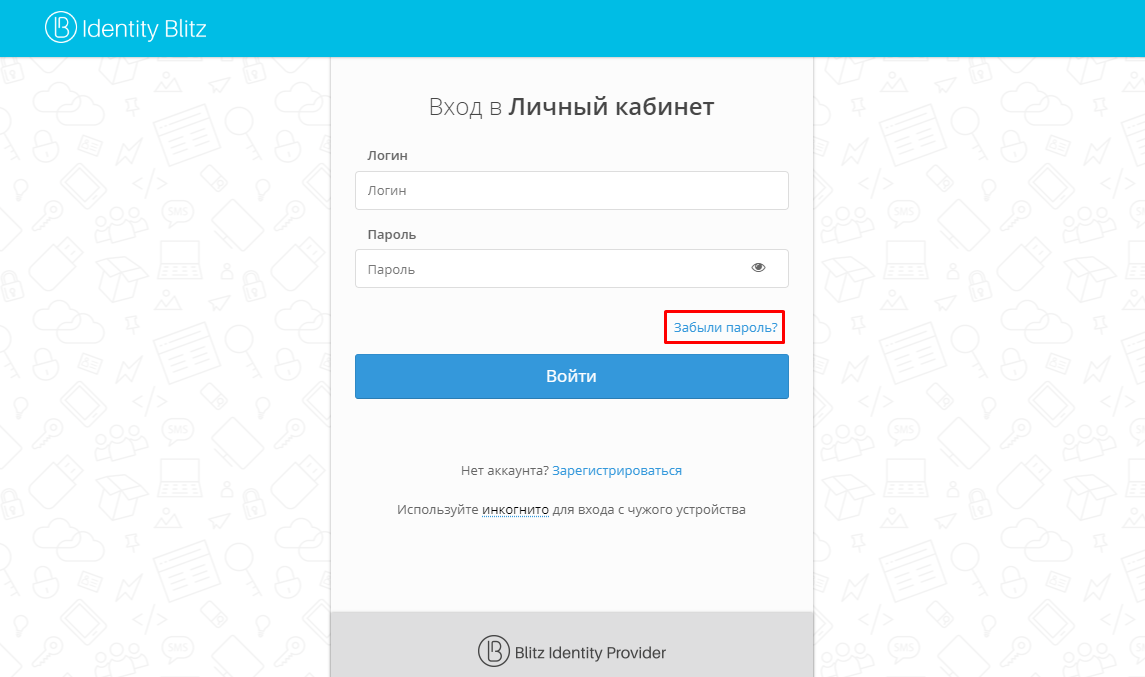Click the "Нет аккаунта?" text
The height and width of the screenshot is (677, 1145).
point(504,470)
